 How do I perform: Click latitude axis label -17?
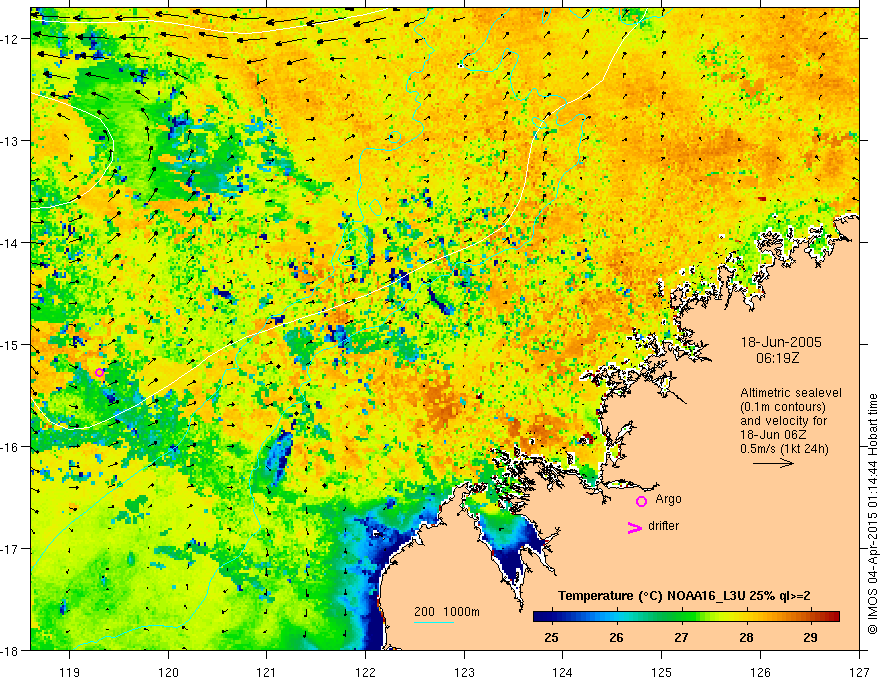click(x=11, y=549)
